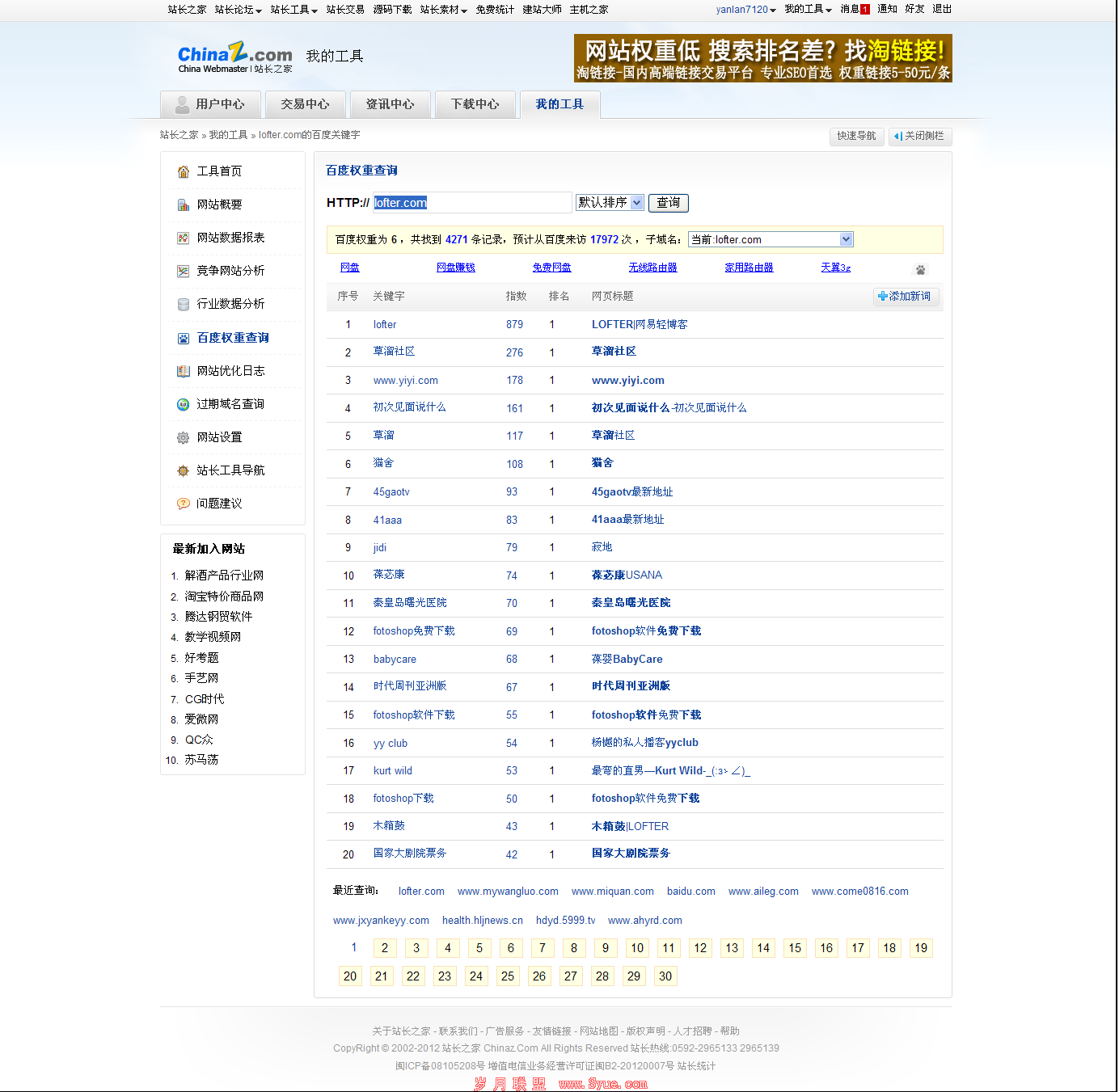The height and width of the screenshot is (1092, 1119).
Task: Click the domain input field lofter.com
Action: (472, 203)
